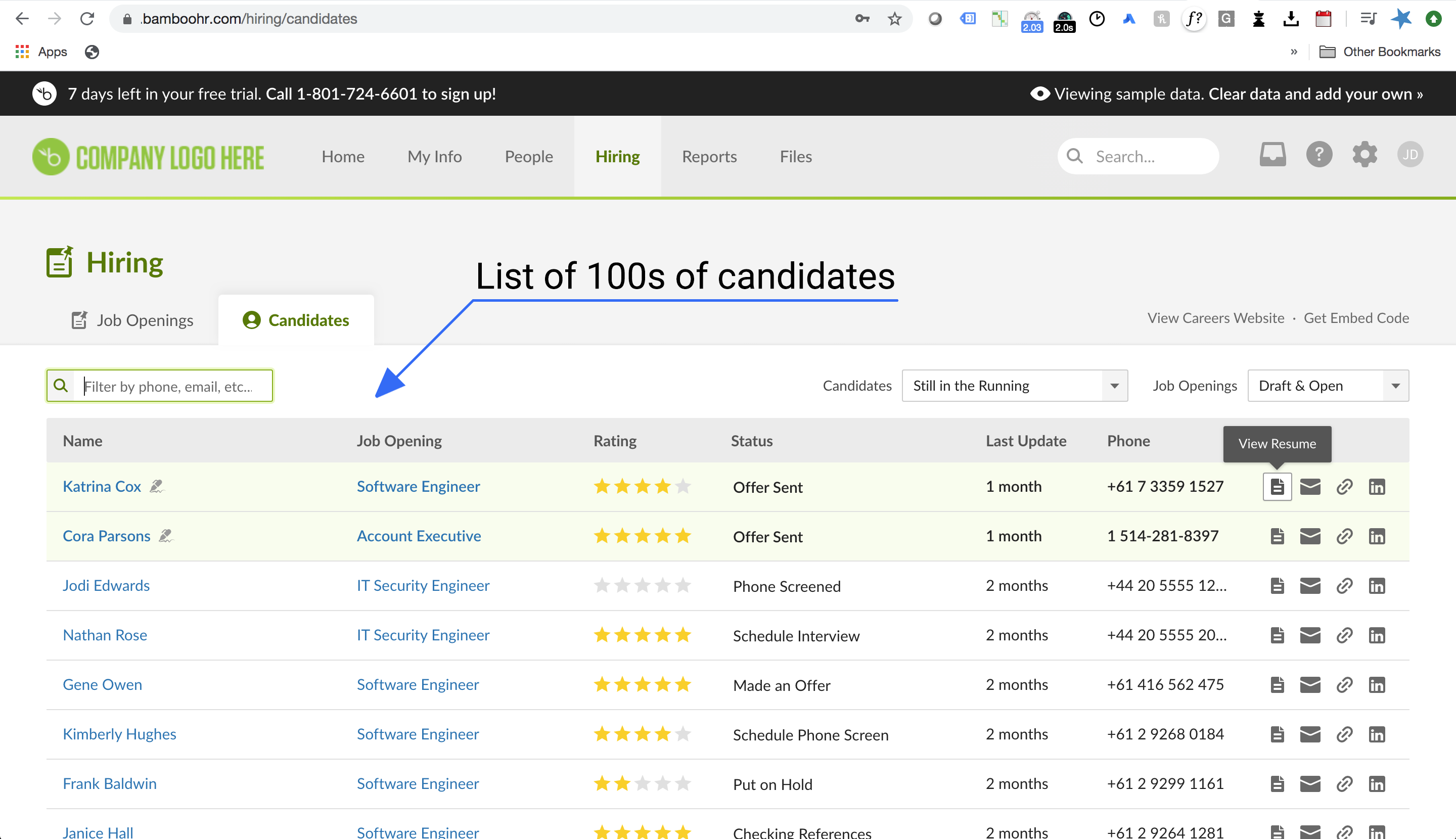This screenshot has height=839, width=1456.
Task: Set Jodi Edwards rating to three stars
Action: click(642, 586)
